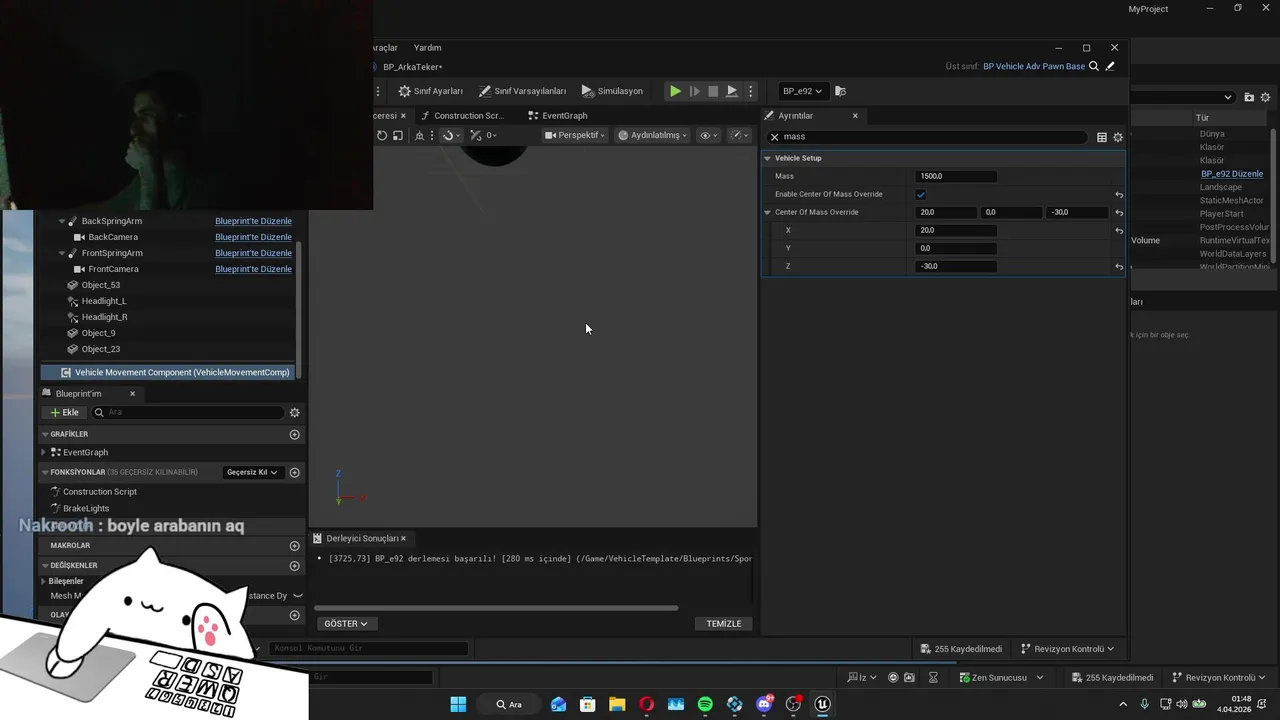Add new graph with GRAFİKLER plus
This screenshot has width=1280, height=720.
294,434
